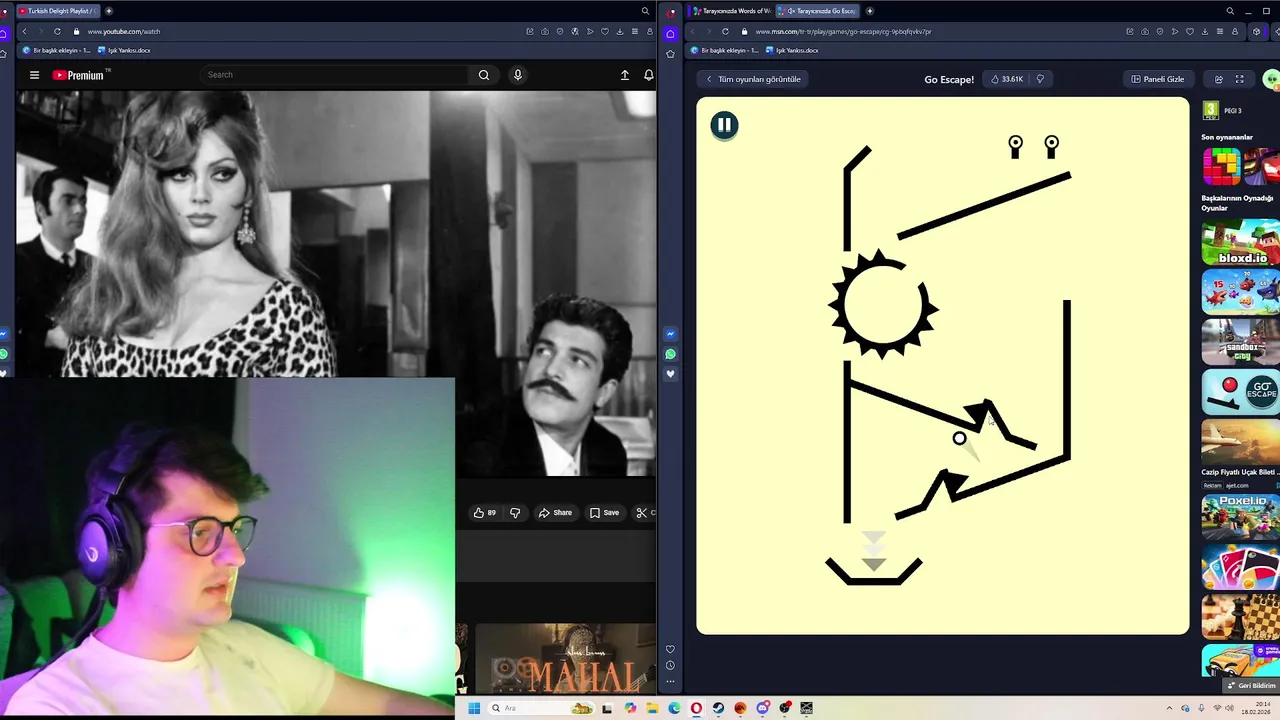Pause the Go Escape game
Screen dimensions: 1280x720
(x=724, y=125)
